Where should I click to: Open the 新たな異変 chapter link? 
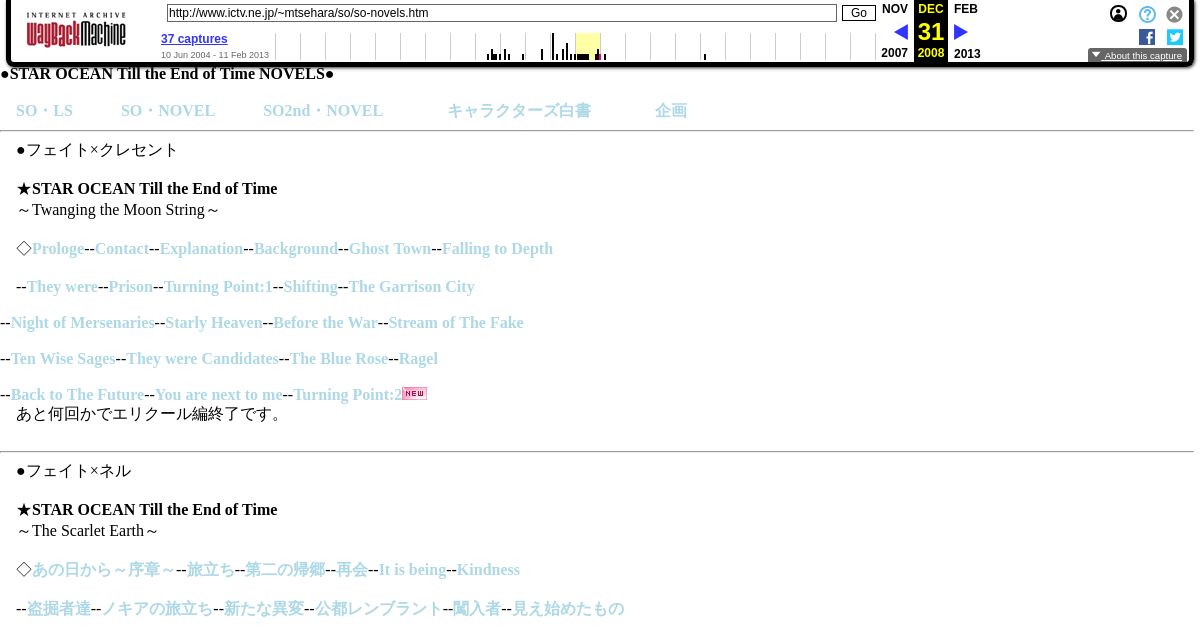pos(264,609)
